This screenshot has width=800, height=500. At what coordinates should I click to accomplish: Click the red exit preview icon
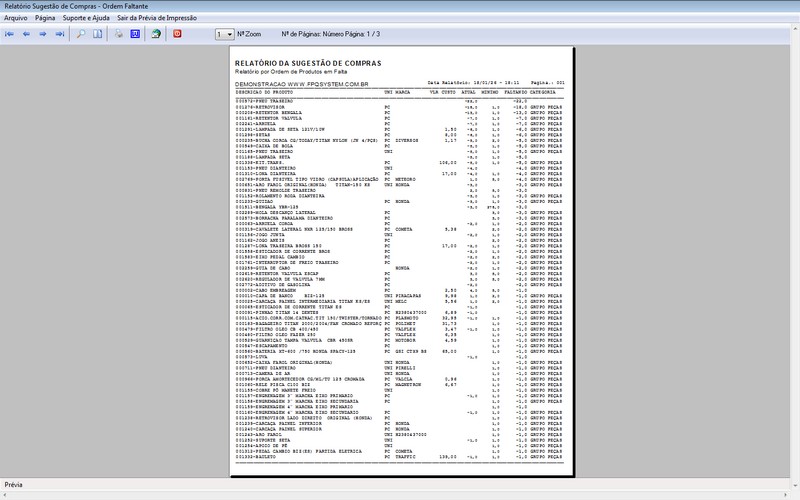coord(178,34)
